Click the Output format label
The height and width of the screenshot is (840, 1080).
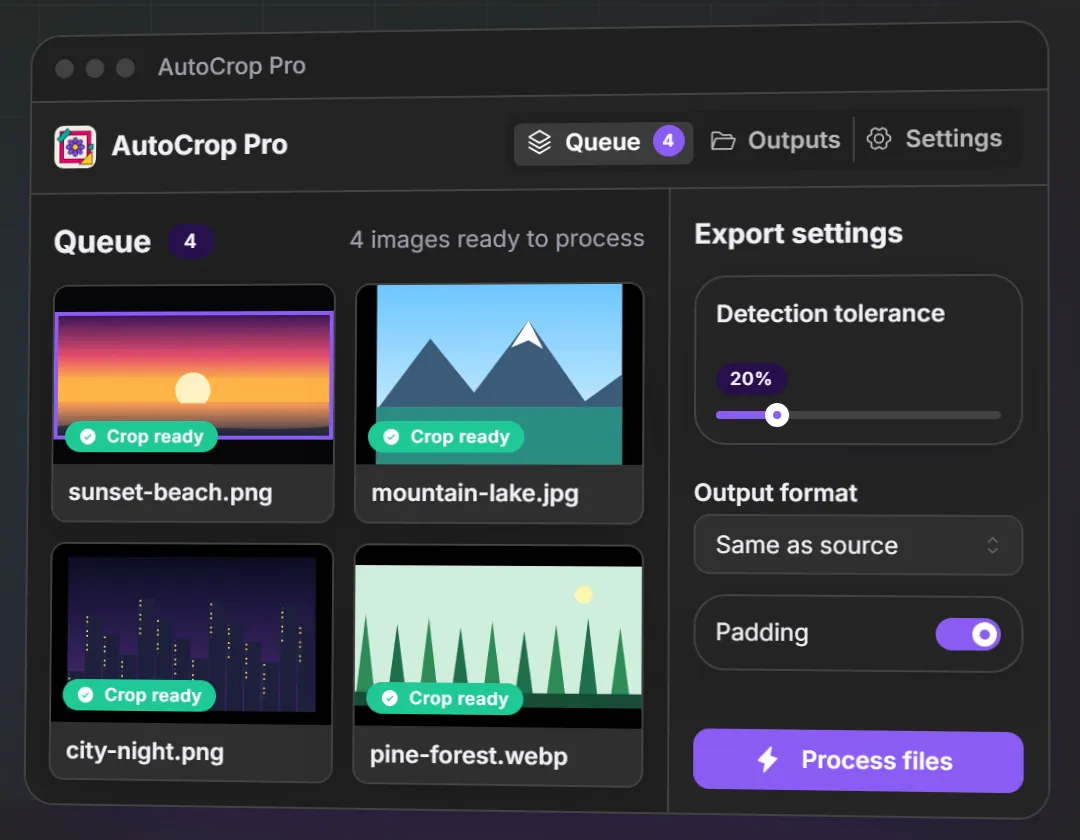point(776,493)
